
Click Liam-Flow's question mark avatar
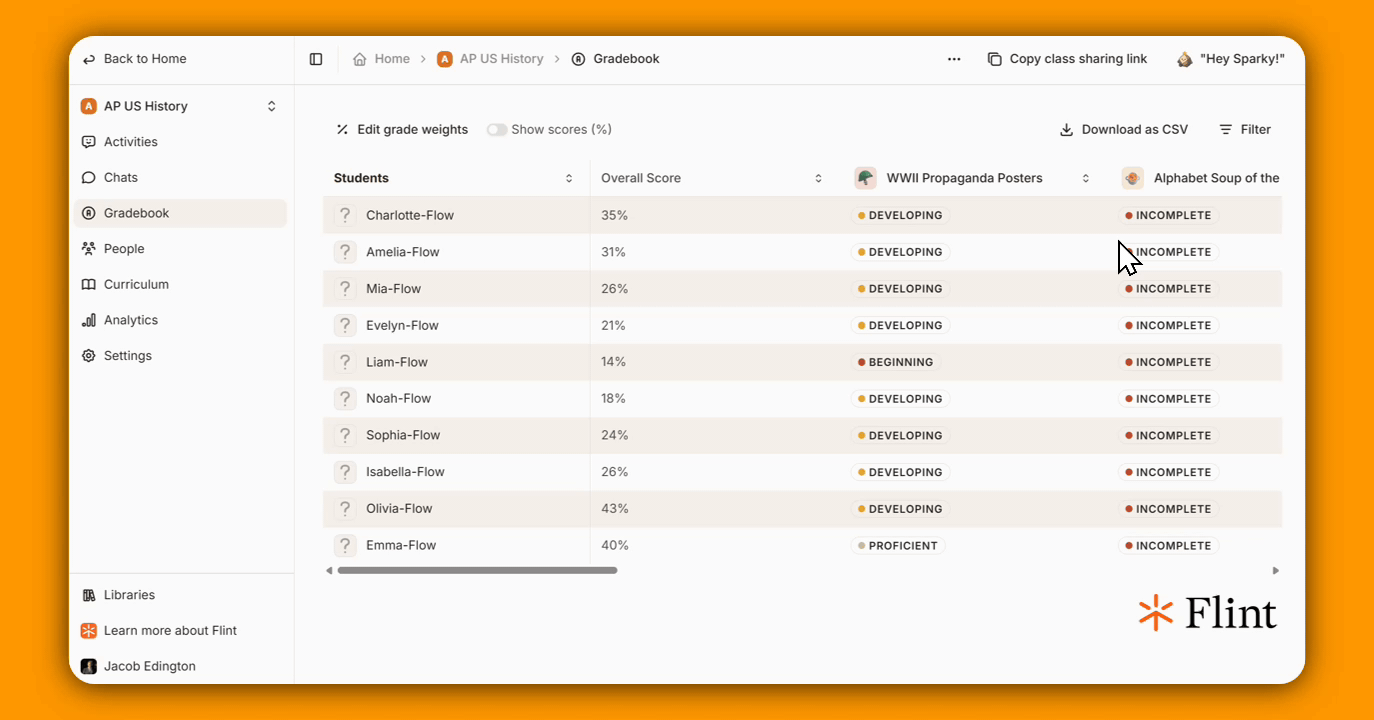point(345,362)
